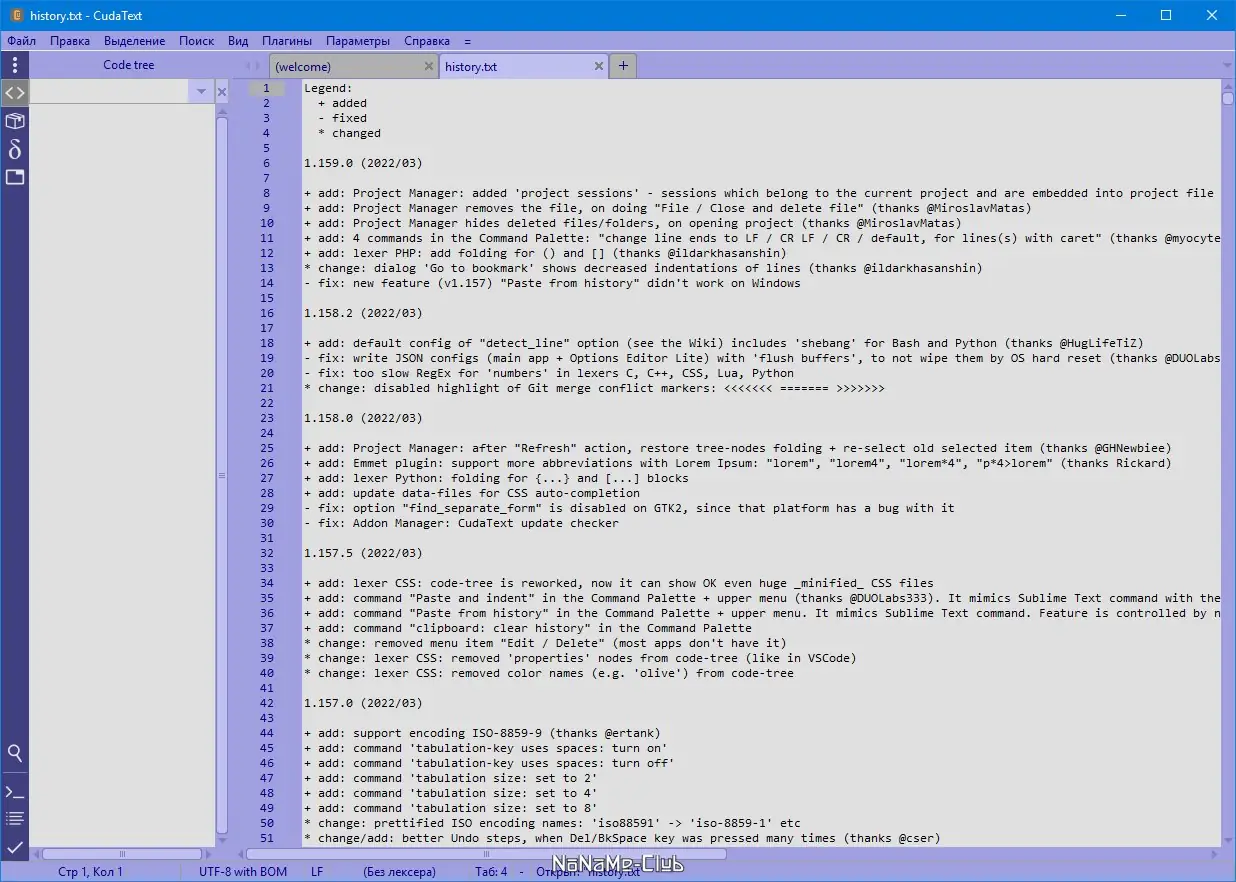Open the Выделение menu

tap(134, 41)
